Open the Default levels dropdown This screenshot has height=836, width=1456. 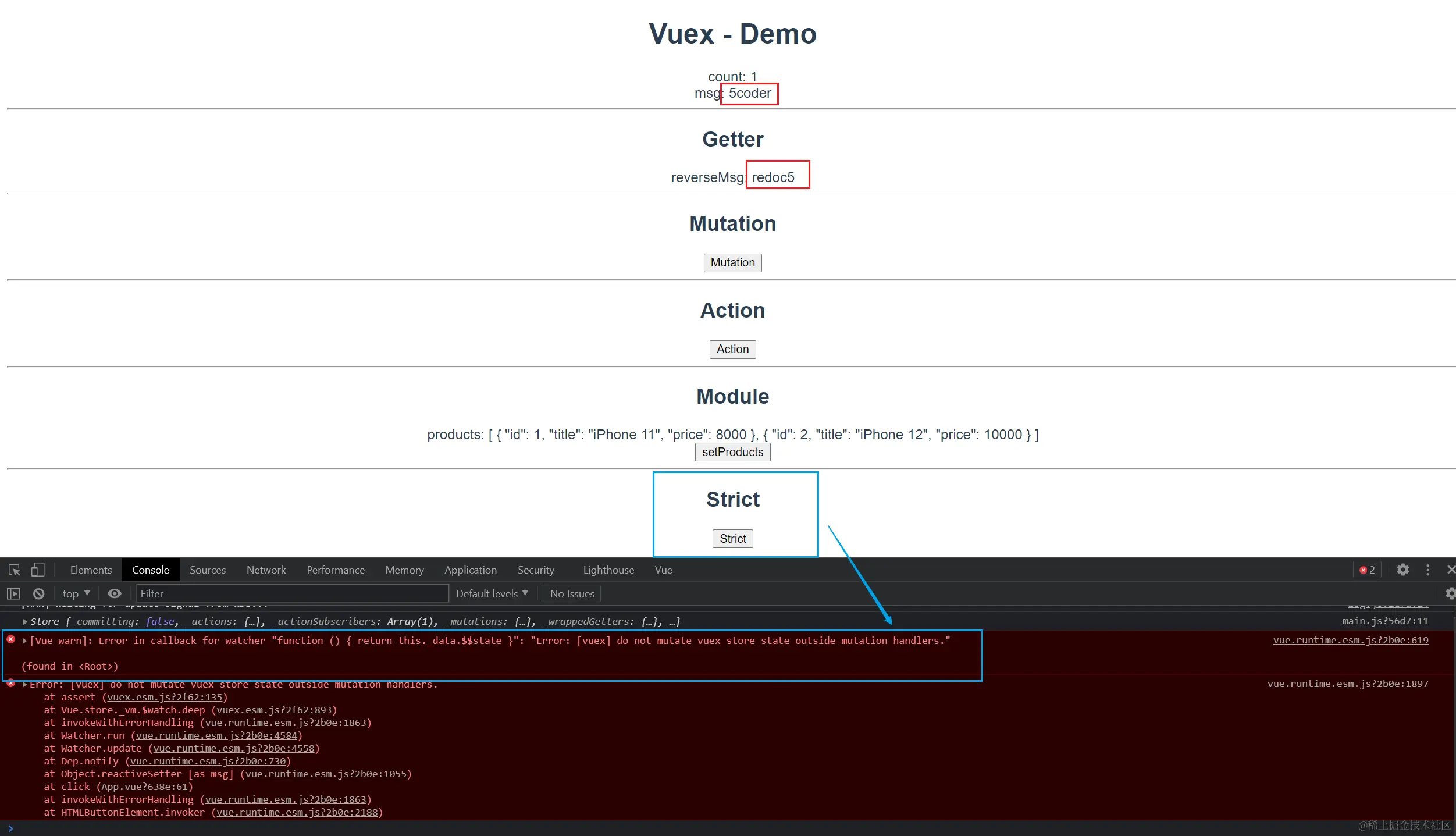pyautogui.click(x=492, y=594)
